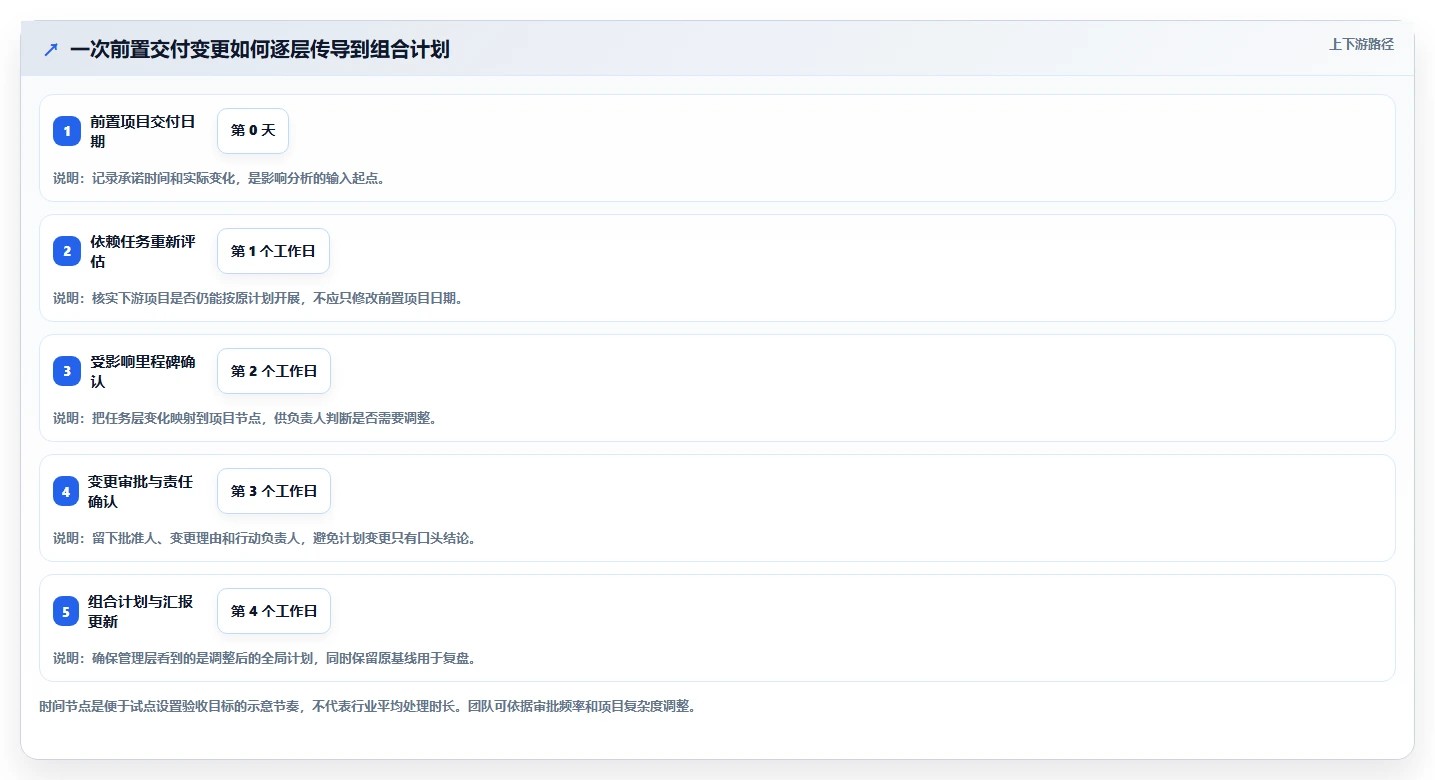Click the step 1 number badge

[x=67, y=131]
